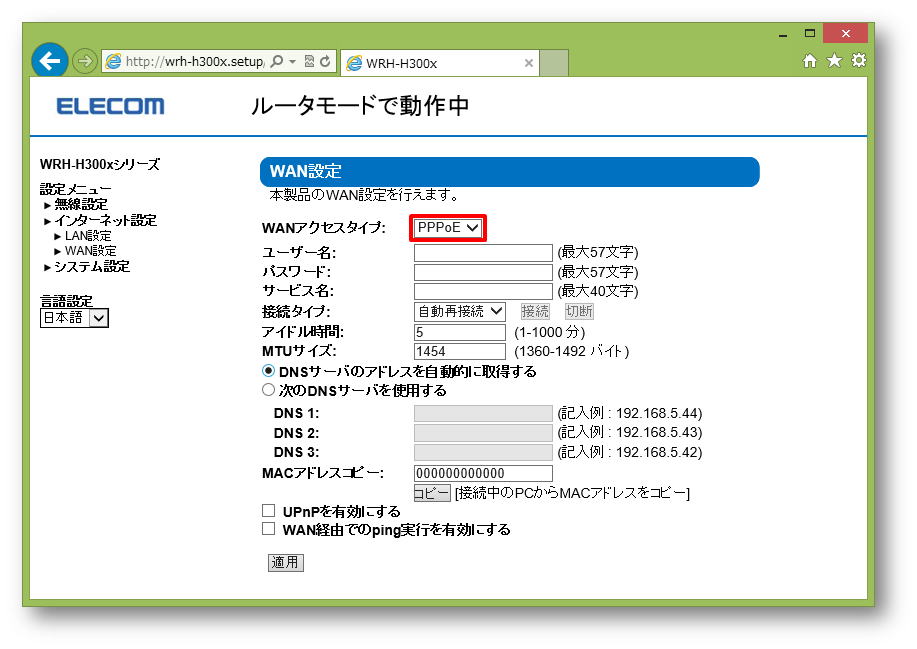Image resolution: width=917 pixels, height=649 pixels.
Task: Click the browser back arrow button
Action: (50, 60)
